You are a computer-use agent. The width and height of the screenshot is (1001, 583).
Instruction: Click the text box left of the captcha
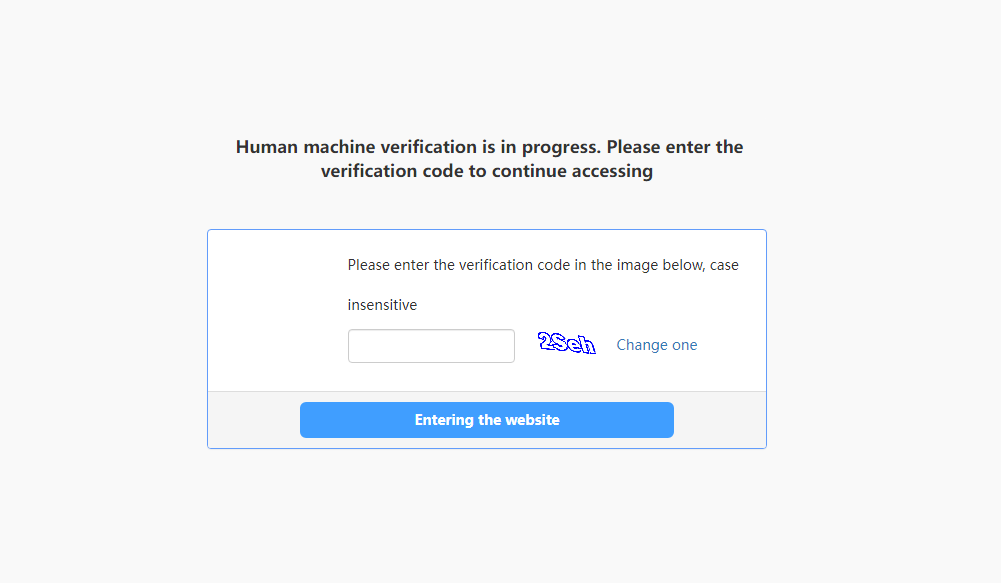click(x=431, y=345)
